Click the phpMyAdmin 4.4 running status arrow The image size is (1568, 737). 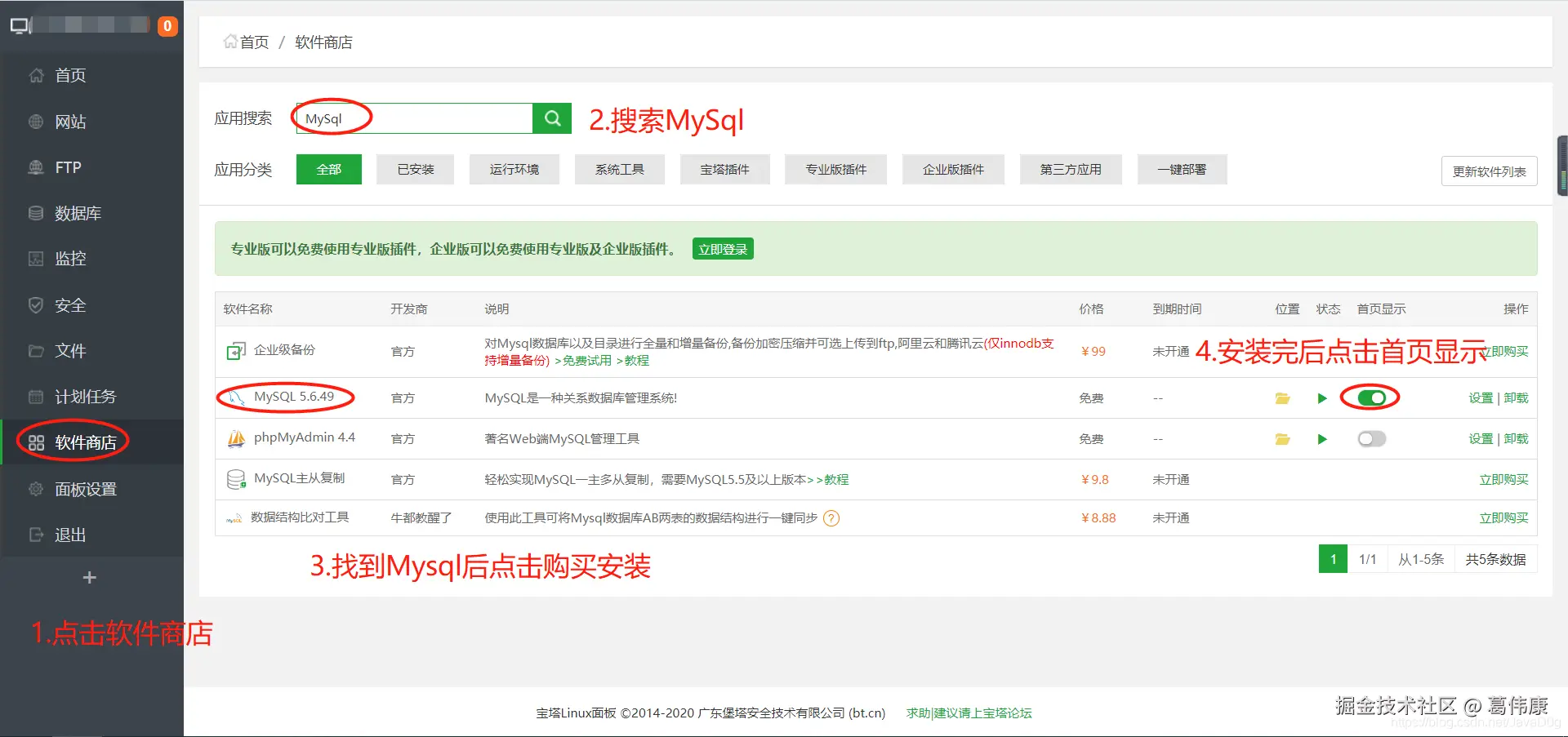click(1322, 439)
